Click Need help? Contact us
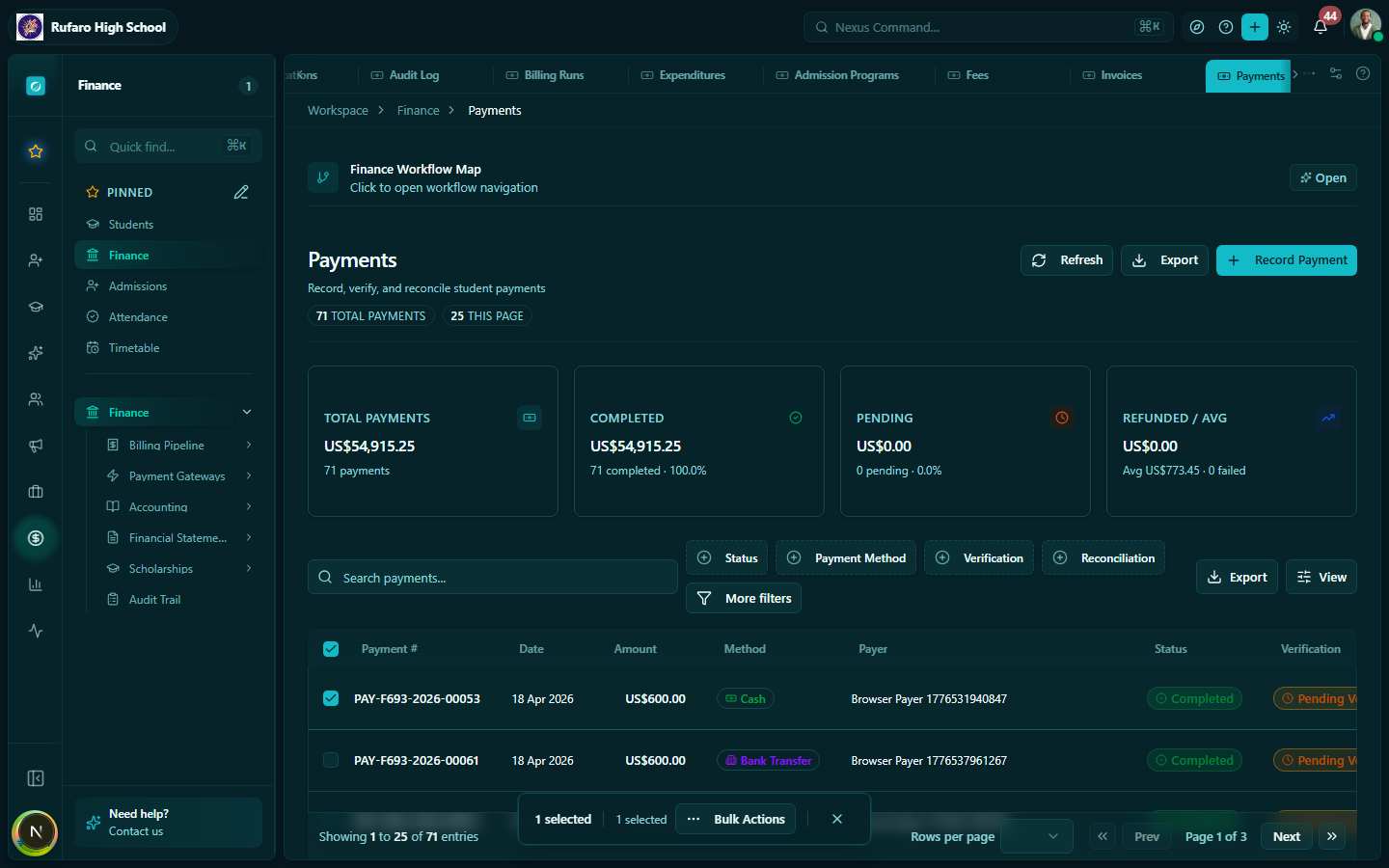The image size is (1389, 868). tap(168, 823)
